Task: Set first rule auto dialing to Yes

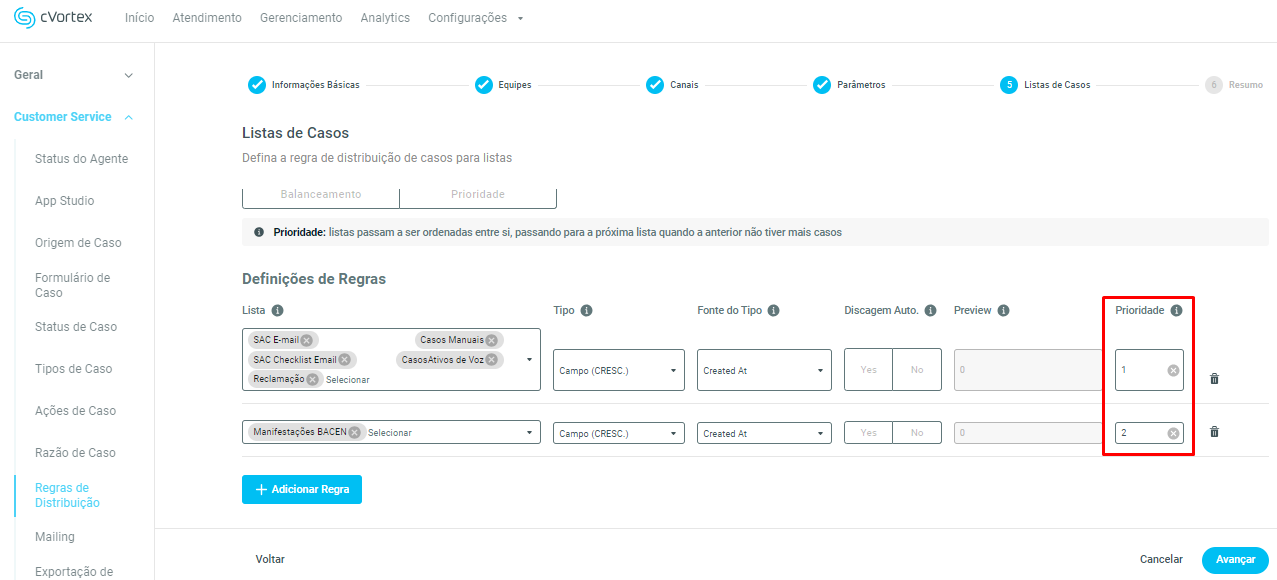Action: coord(868,370)
